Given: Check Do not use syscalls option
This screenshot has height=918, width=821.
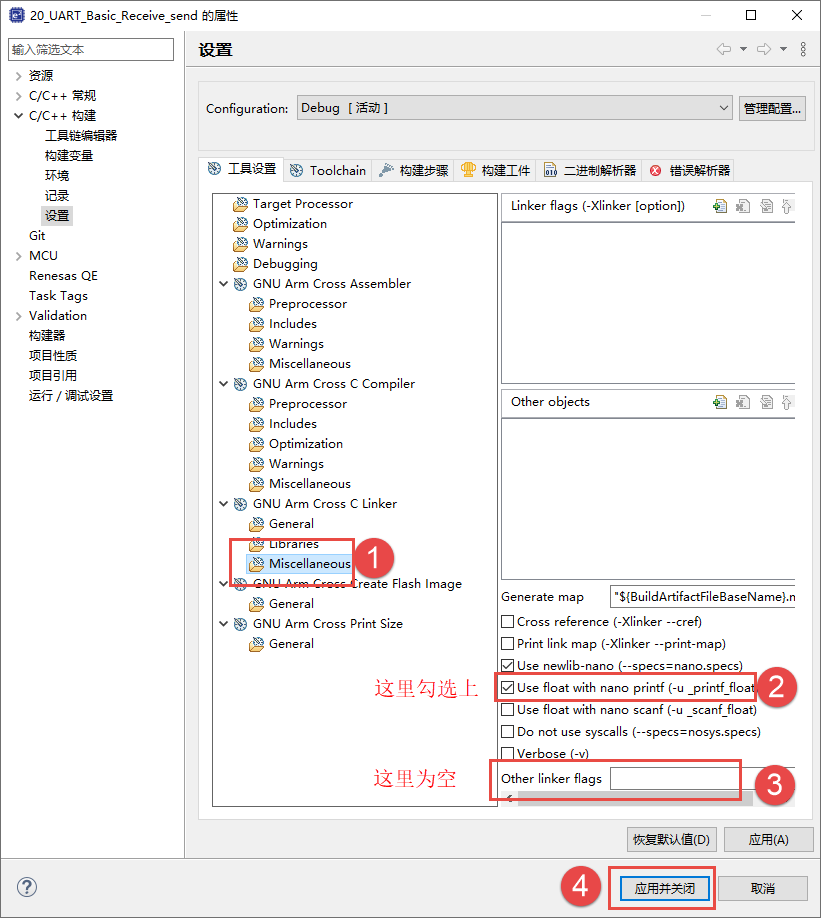Looking at the screenshot, I should (x=508, y=732).
